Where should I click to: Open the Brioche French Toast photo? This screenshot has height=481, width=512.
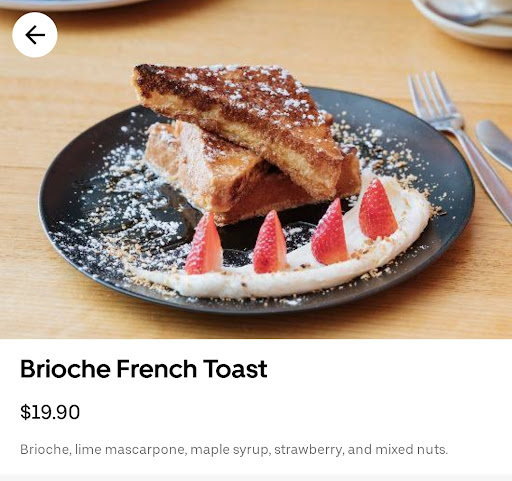256,169
